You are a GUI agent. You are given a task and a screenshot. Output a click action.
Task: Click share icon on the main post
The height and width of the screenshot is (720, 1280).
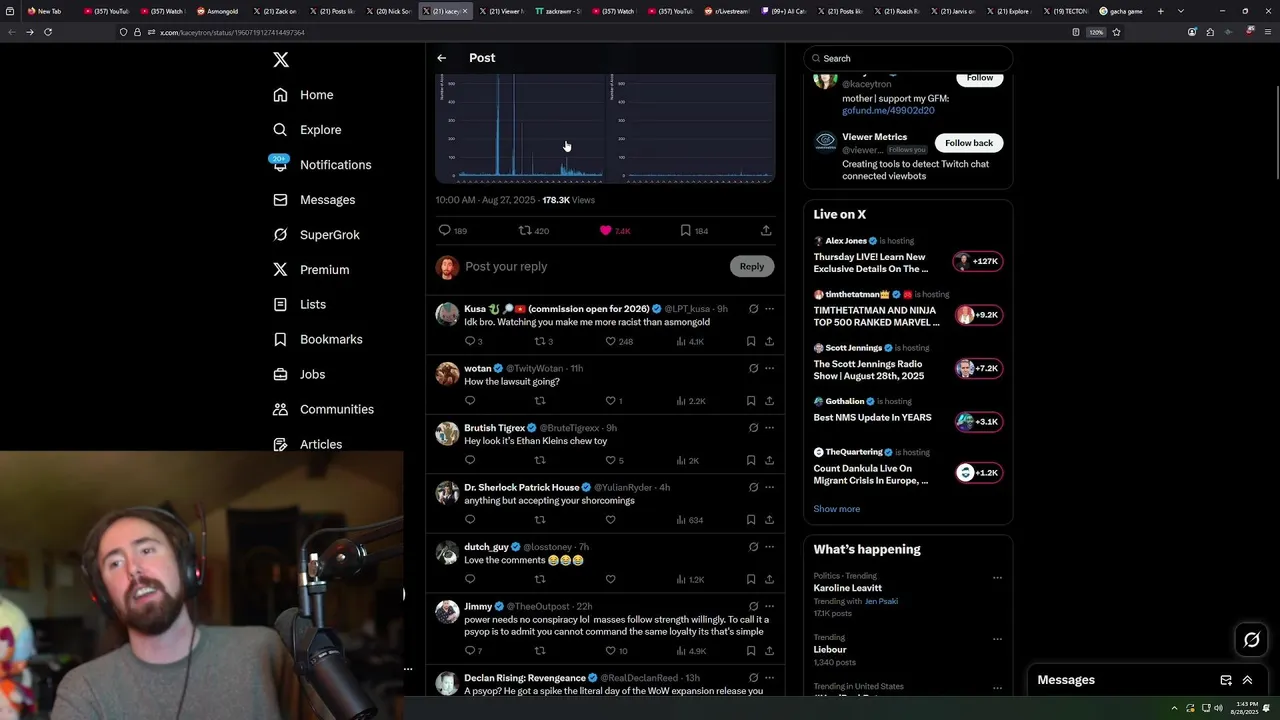coord(766,231)
